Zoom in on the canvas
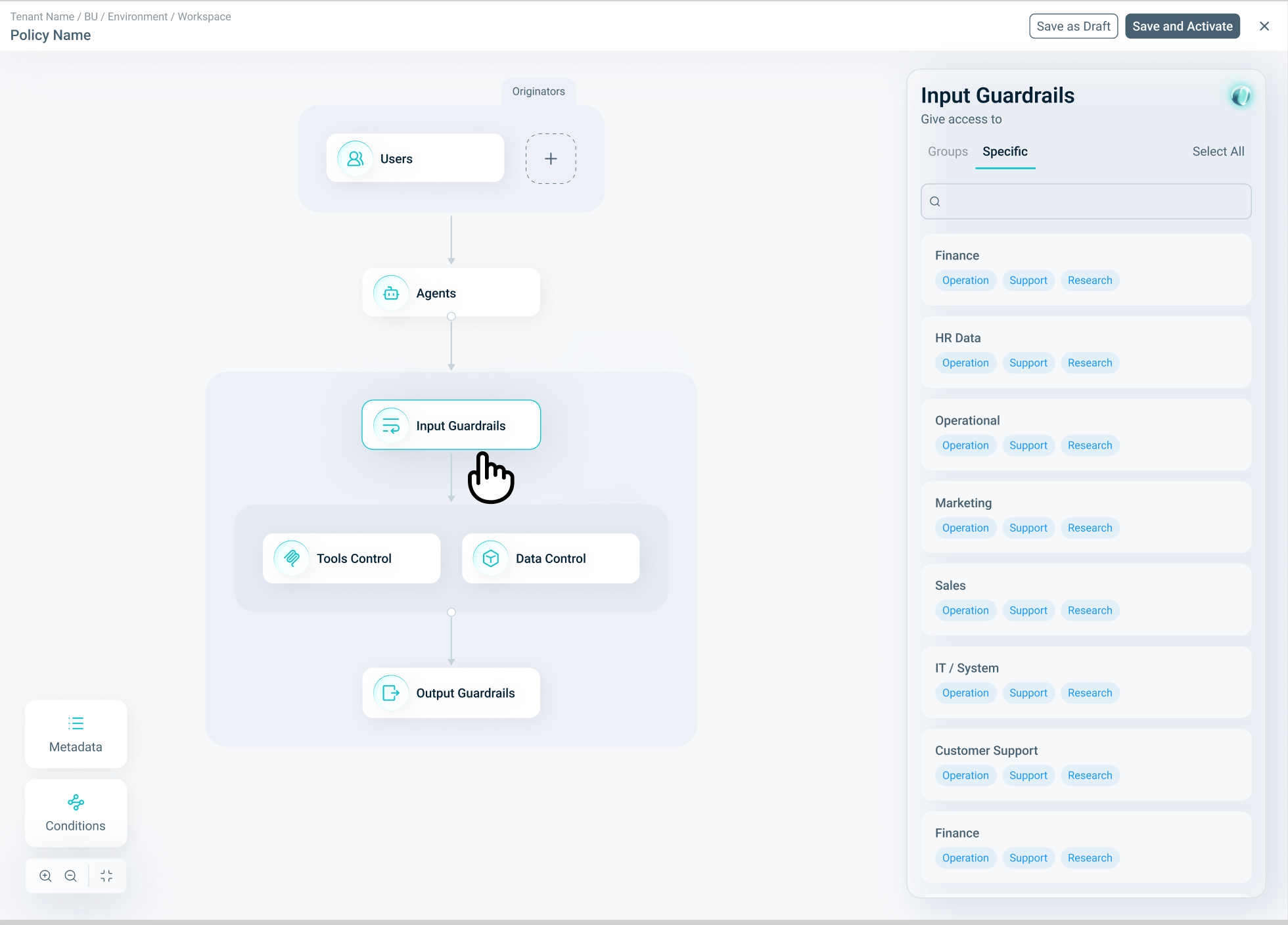Viewport: 1288px width, 925px height. pos(45,876)
